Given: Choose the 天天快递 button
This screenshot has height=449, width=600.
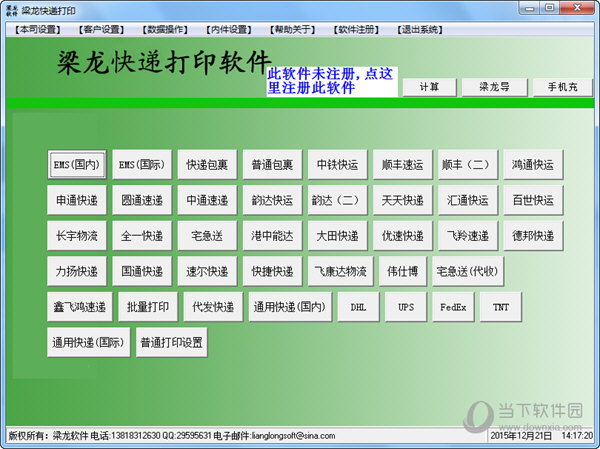Looking at the screenshot, I should point(403,200).
